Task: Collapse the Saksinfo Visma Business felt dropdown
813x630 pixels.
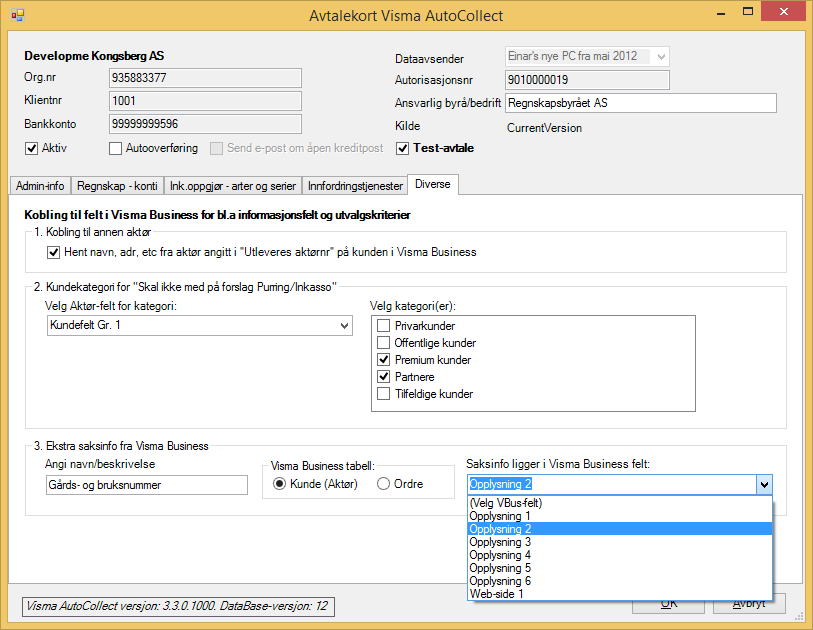Action: (x=764, y=485)
